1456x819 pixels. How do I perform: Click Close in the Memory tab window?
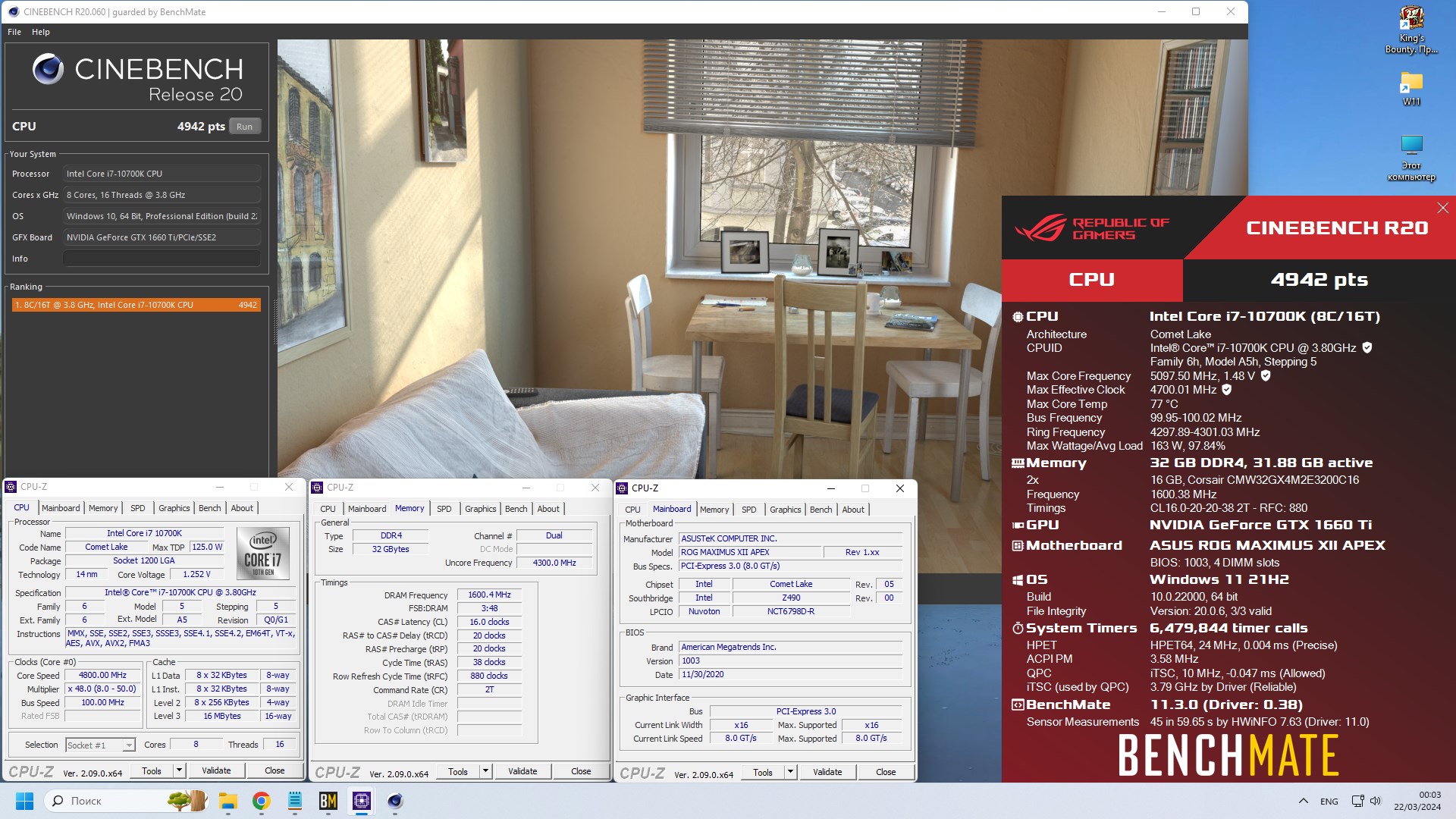[581, 771]
